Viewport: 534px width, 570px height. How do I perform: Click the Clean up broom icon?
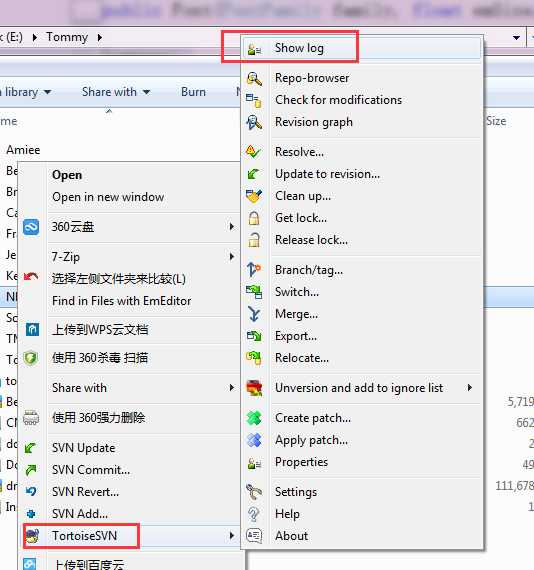(254, 196)
